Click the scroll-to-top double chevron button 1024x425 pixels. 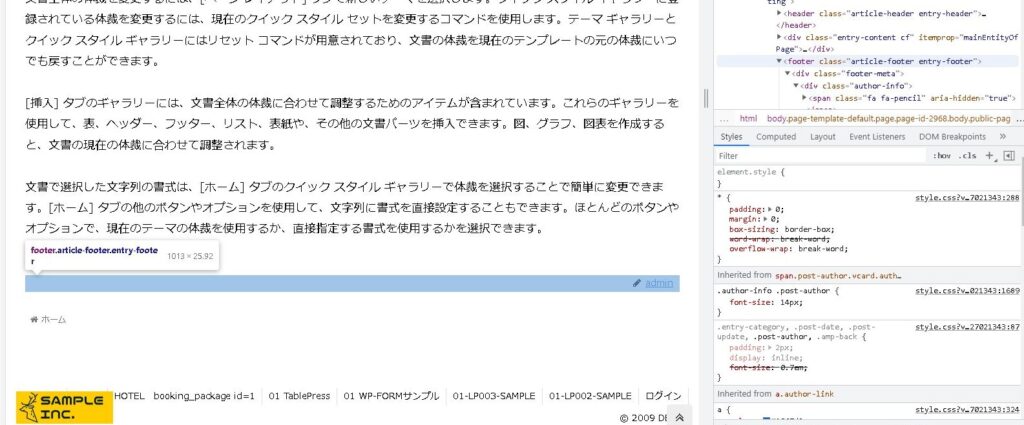click(679, 418)
